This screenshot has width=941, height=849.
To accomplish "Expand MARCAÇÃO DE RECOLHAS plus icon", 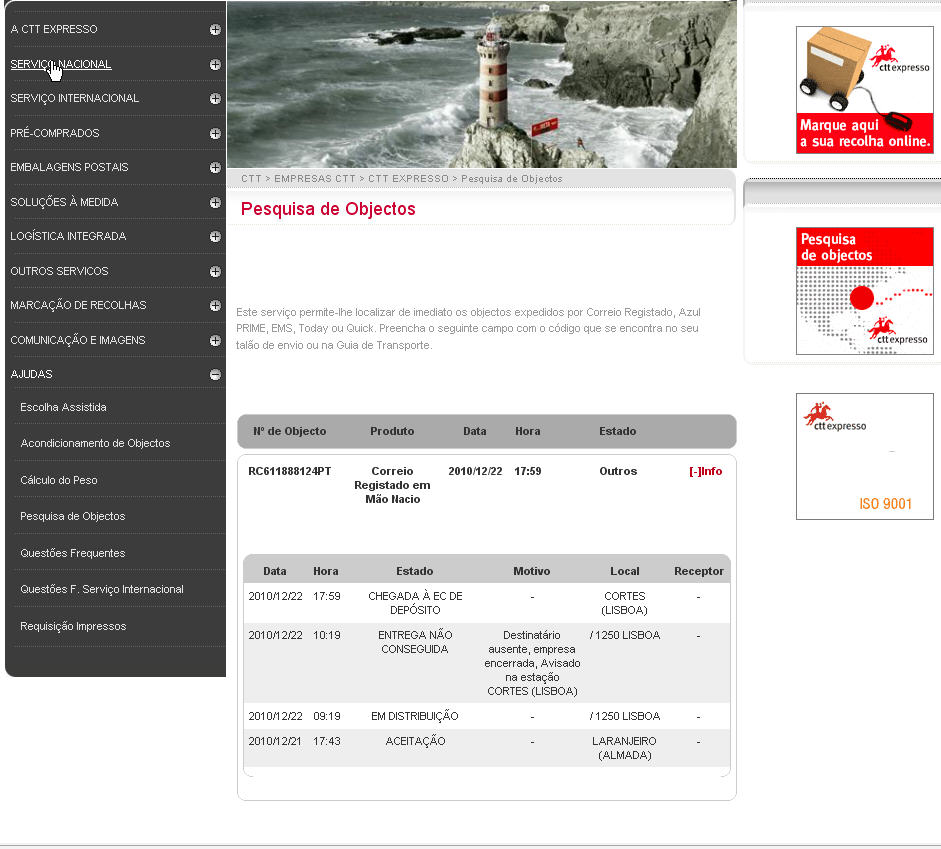I will point(215,305).
